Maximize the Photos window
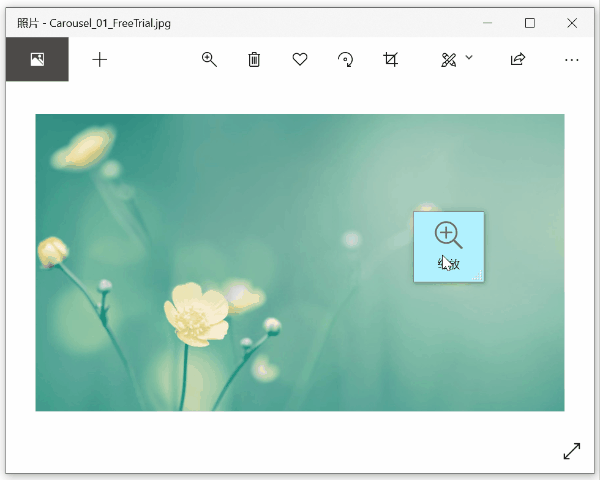 tap(530, 22)
